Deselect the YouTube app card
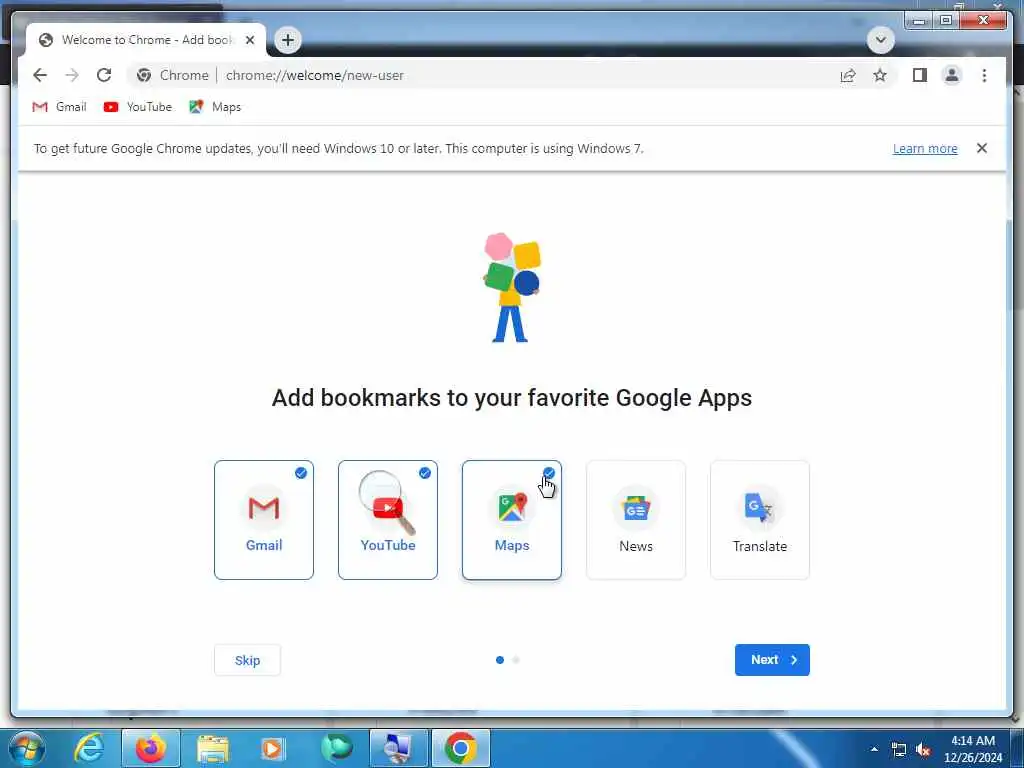1024x768 pixels. (x=388, y=520)
